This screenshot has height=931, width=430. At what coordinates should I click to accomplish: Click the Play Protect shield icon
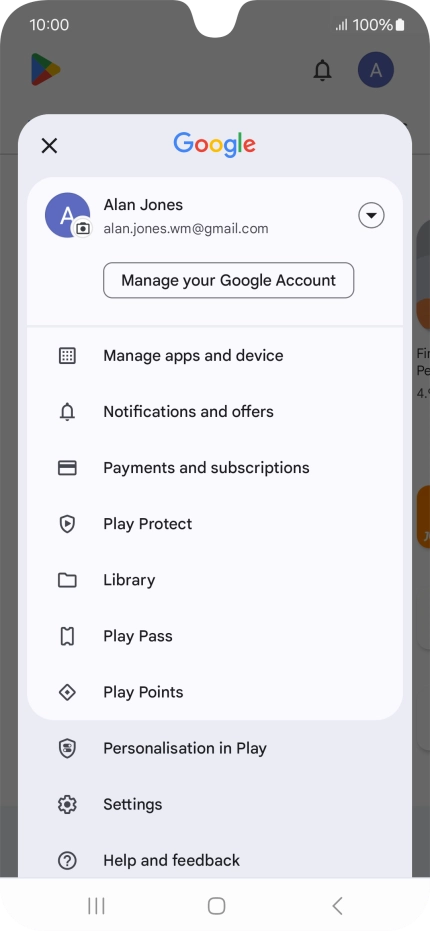[x=67, y=524]
